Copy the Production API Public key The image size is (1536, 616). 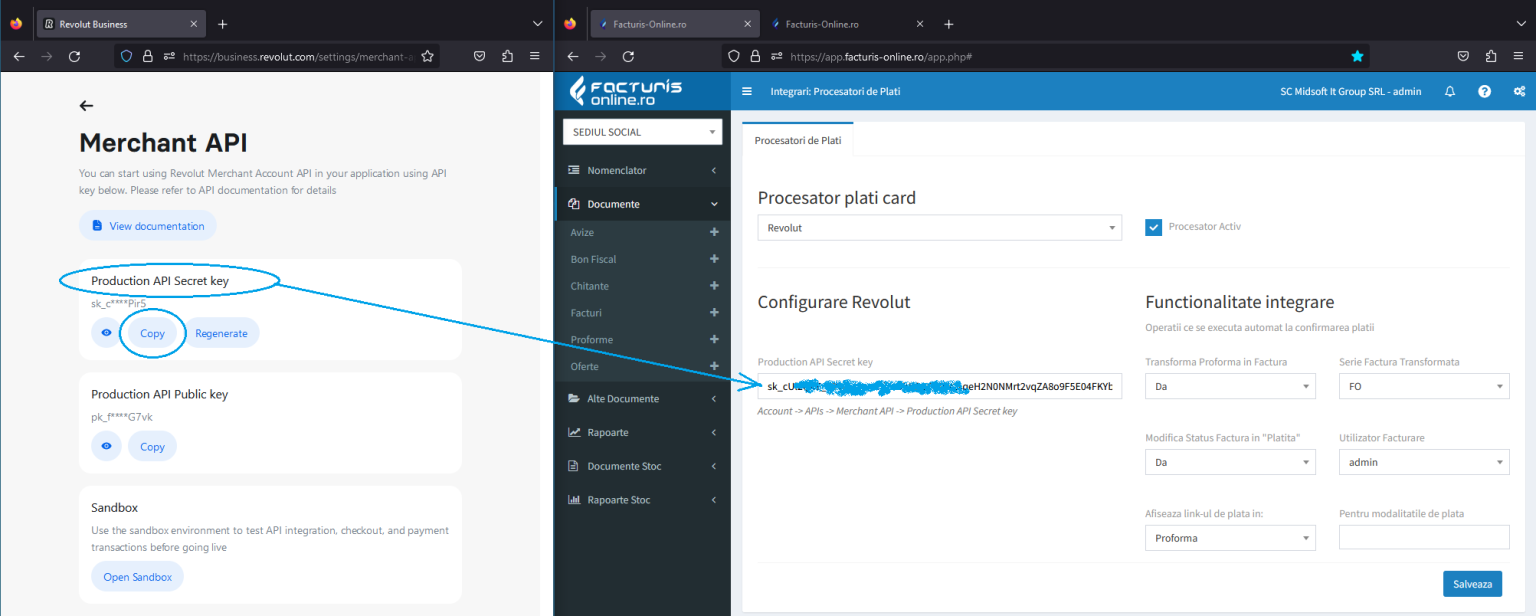(152, 446)
